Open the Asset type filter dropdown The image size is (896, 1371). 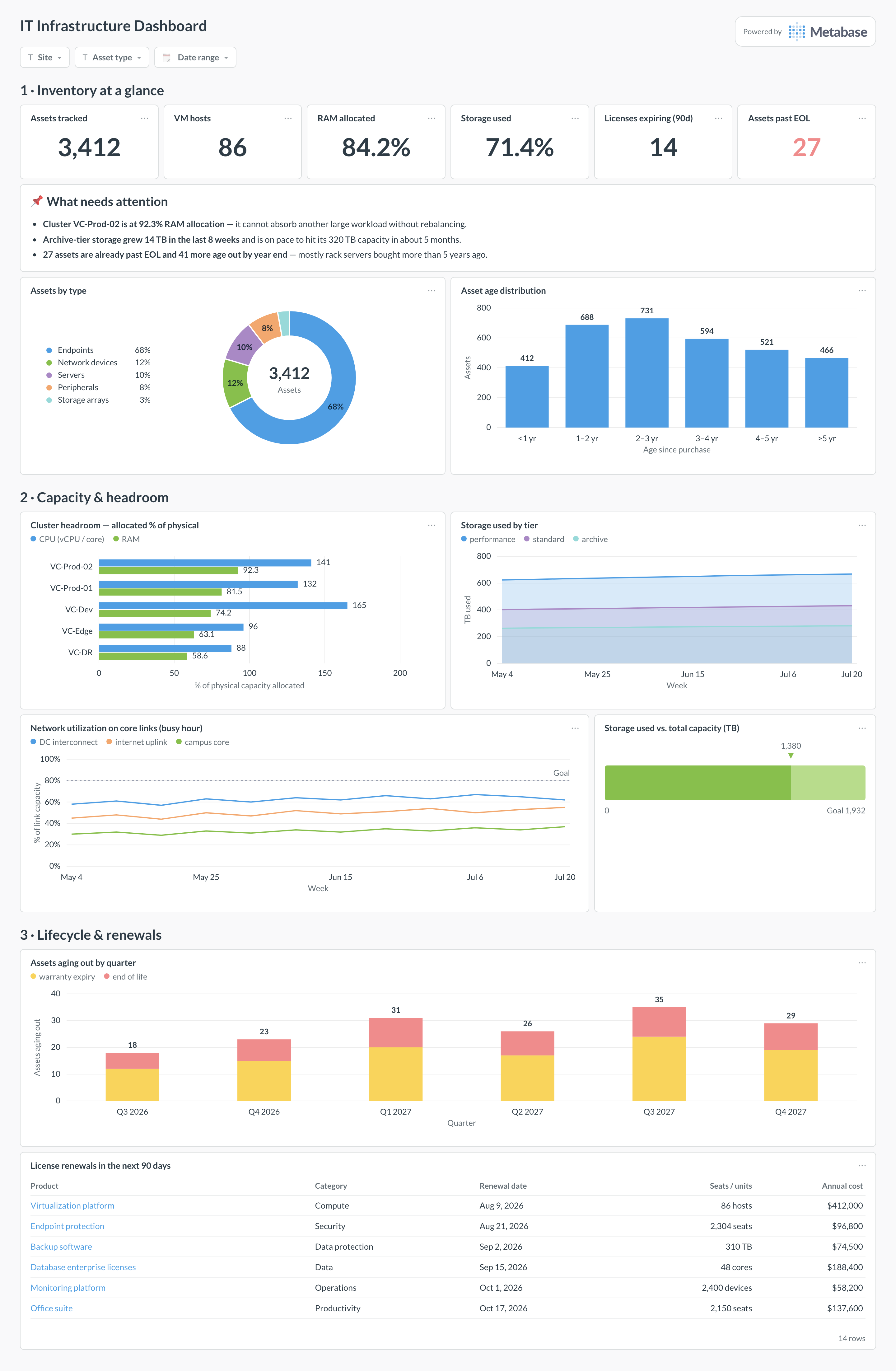(x=112, y=58)
